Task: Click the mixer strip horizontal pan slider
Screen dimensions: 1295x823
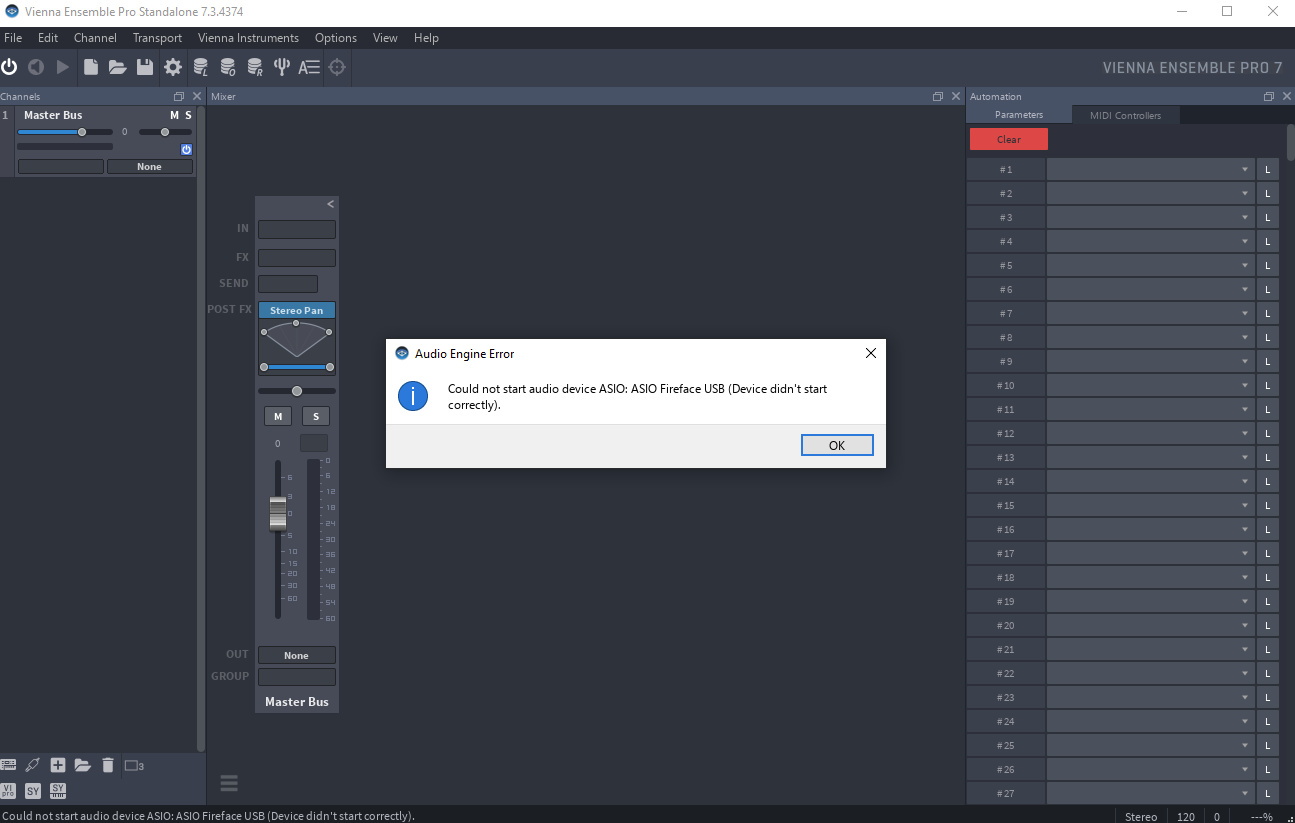Action: (297, 391)
